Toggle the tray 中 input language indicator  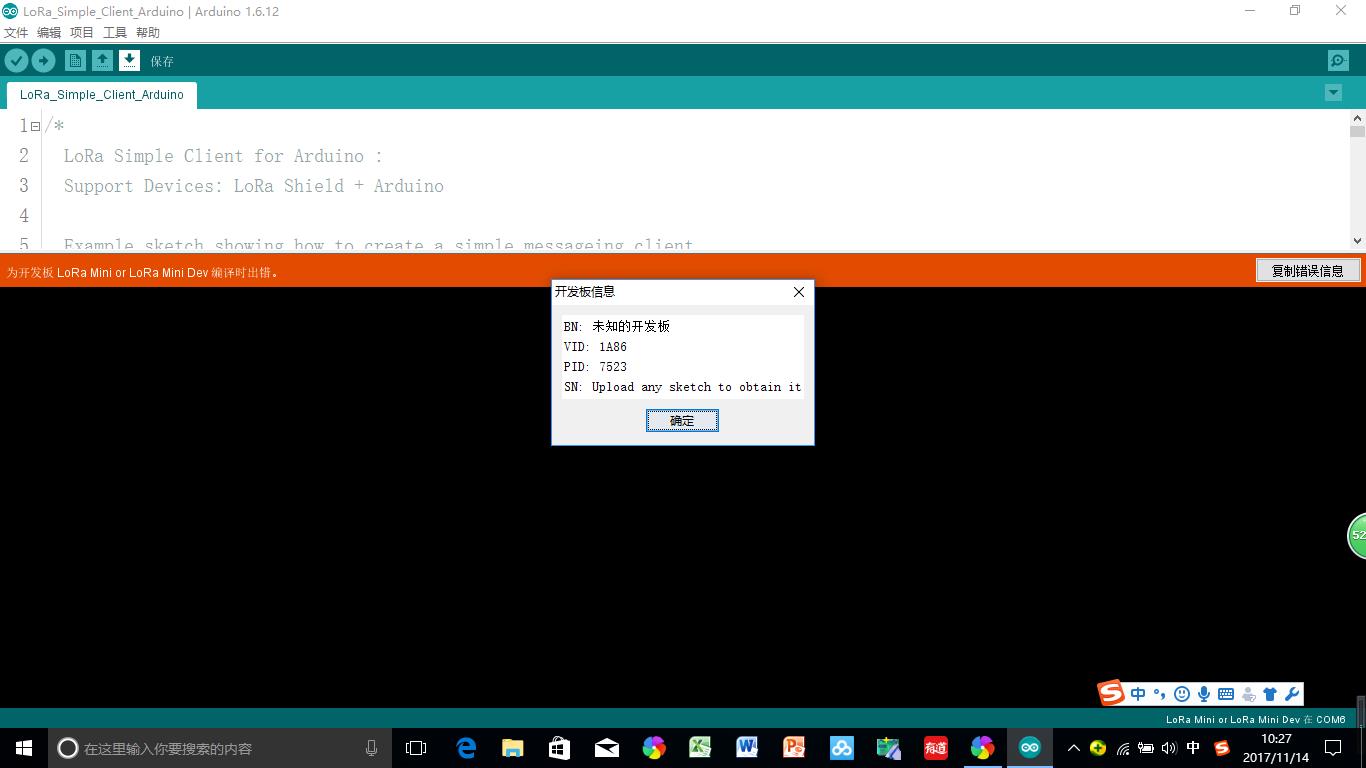(1193, 748)
